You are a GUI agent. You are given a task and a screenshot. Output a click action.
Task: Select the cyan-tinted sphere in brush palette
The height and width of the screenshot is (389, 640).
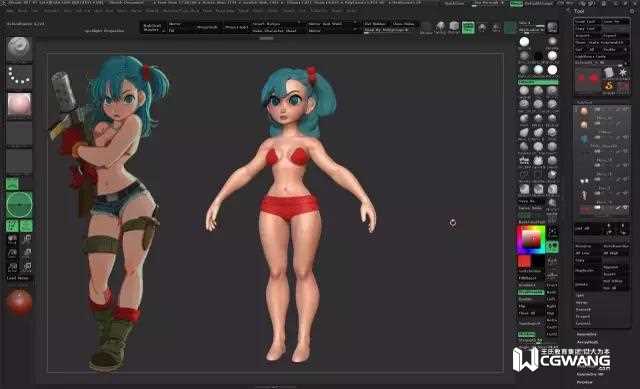(538, 69)
